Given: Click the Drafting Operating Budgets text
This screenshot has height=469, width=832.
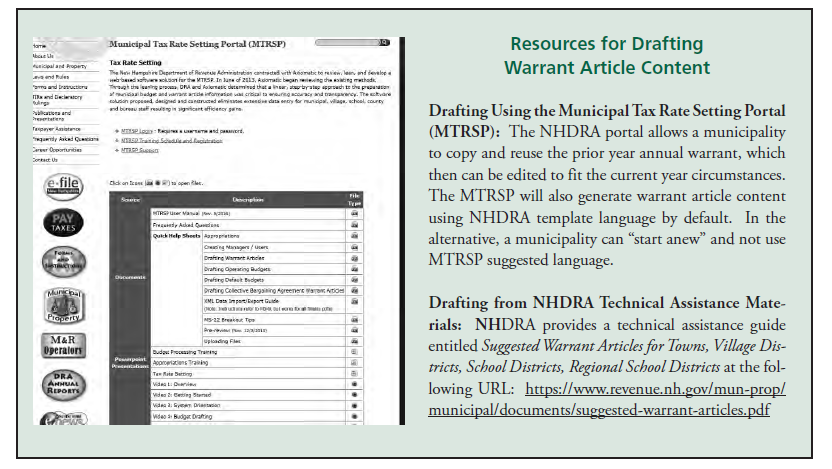Looking at the screenshot, I should [237, 269].
